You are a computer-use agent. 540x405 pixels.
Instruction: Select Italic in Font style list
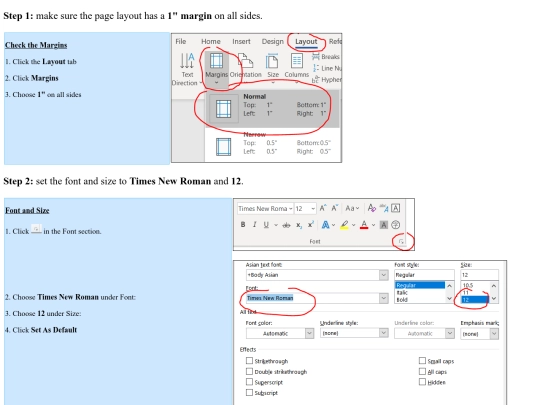pyautogui.click(x=402, y=292)
